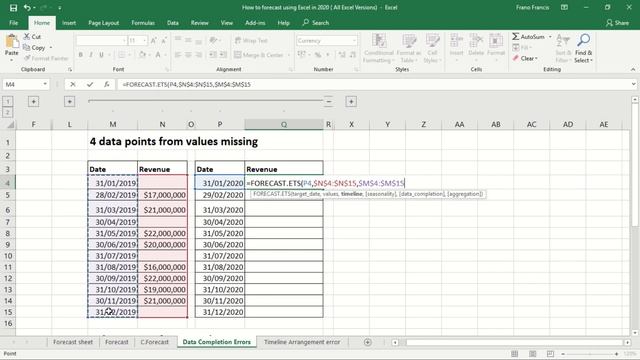Add new sheet with plus icon
Screen dimensions: 640x360
click(368, 342)
